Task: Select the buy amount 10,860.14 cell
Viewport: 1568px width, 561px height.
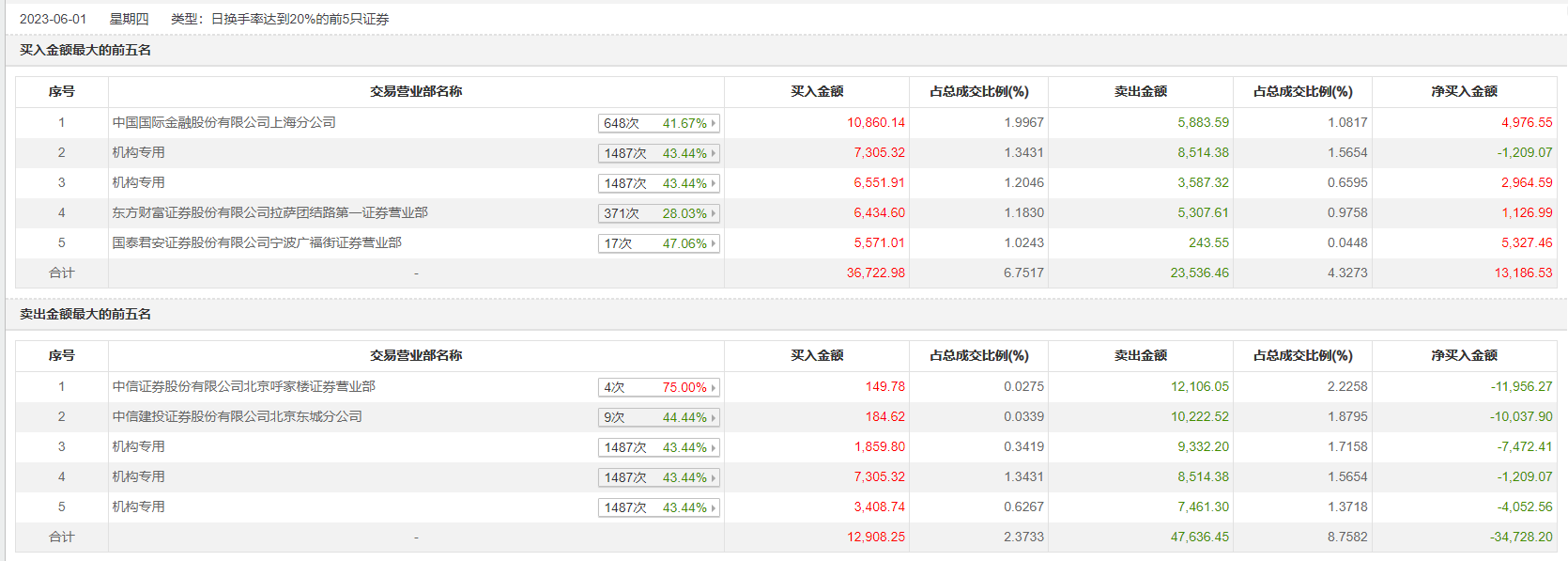Action: click(x=876, y=122)
